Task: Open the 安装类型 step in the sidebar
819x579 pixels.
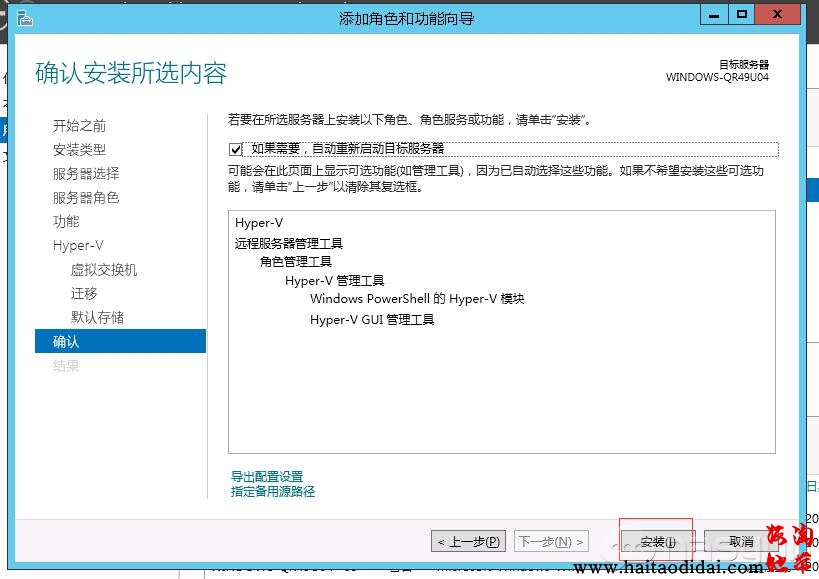Action: (x=79, y=150)
